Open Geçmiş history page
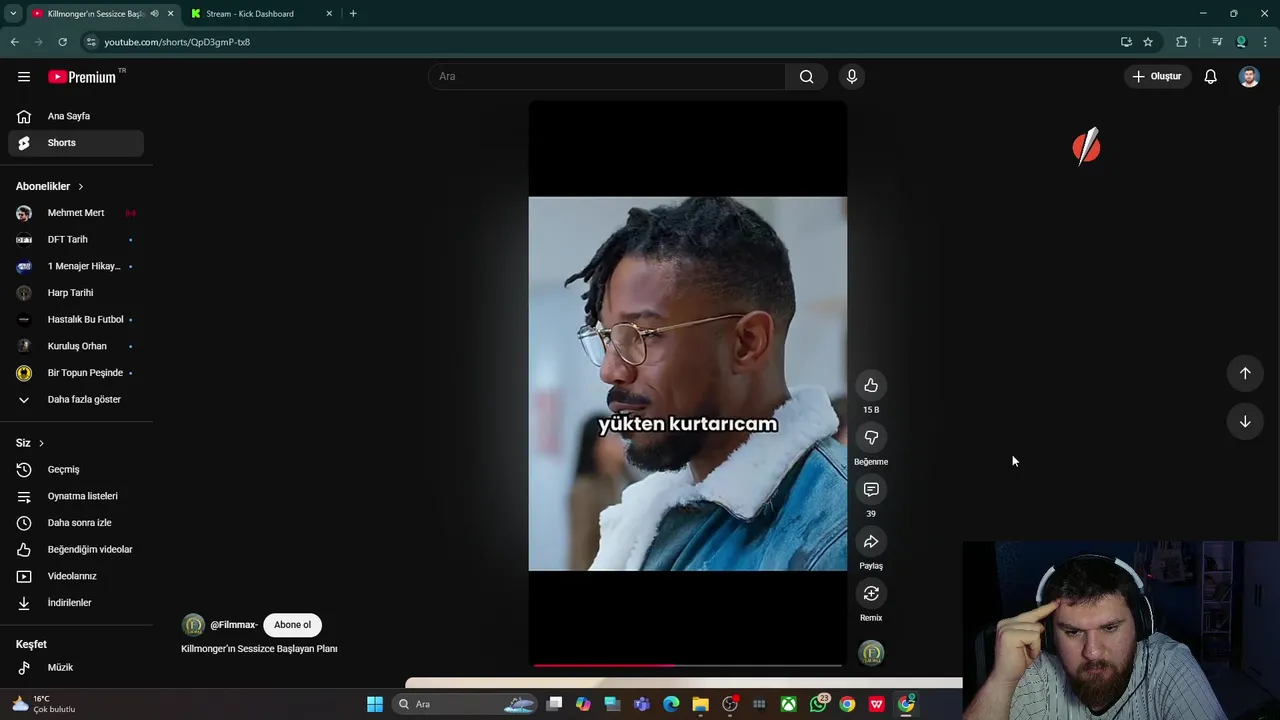The height and width of the screenshot is (720, 1280). [76, 470]
